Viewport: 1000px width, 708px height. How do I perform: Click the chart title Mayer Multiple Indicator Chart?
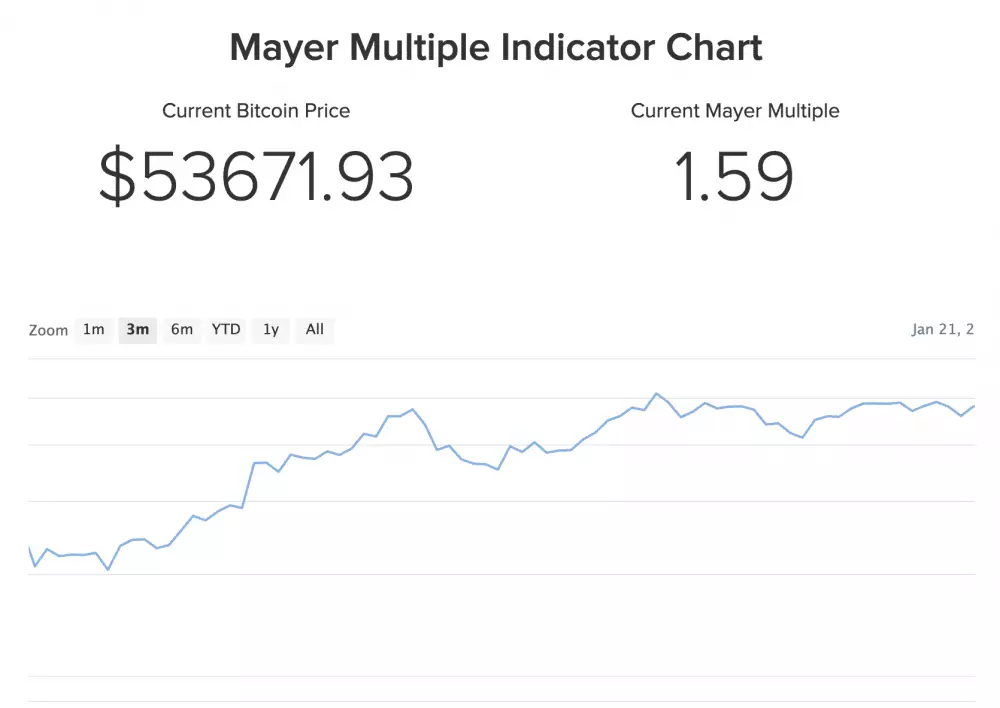(x=496, y=47)
